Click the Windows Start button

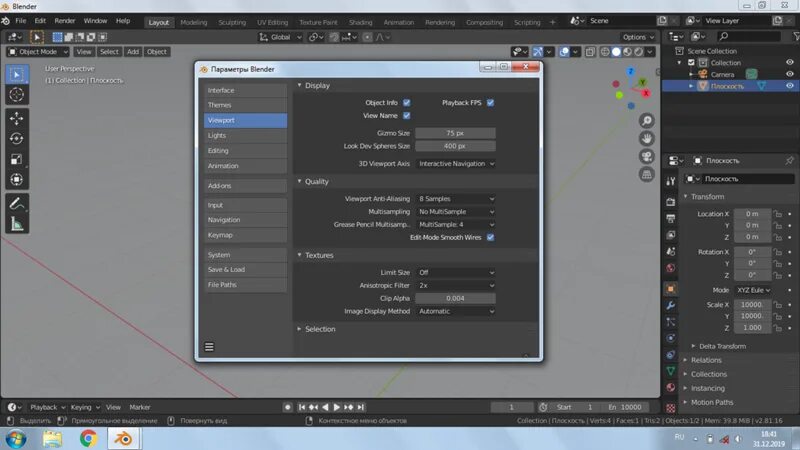point(15,439)
